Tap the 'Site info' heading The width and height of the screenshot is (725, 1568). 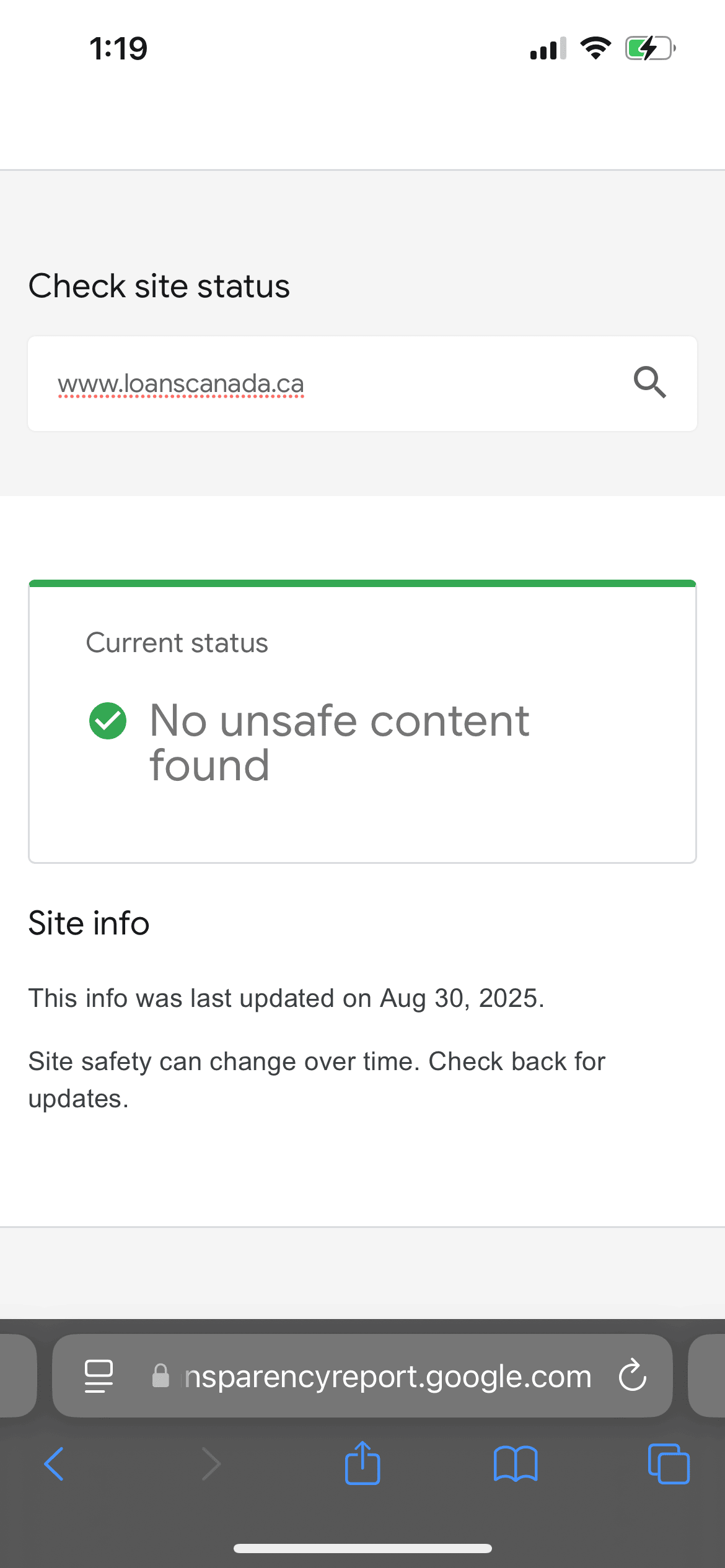89,923
